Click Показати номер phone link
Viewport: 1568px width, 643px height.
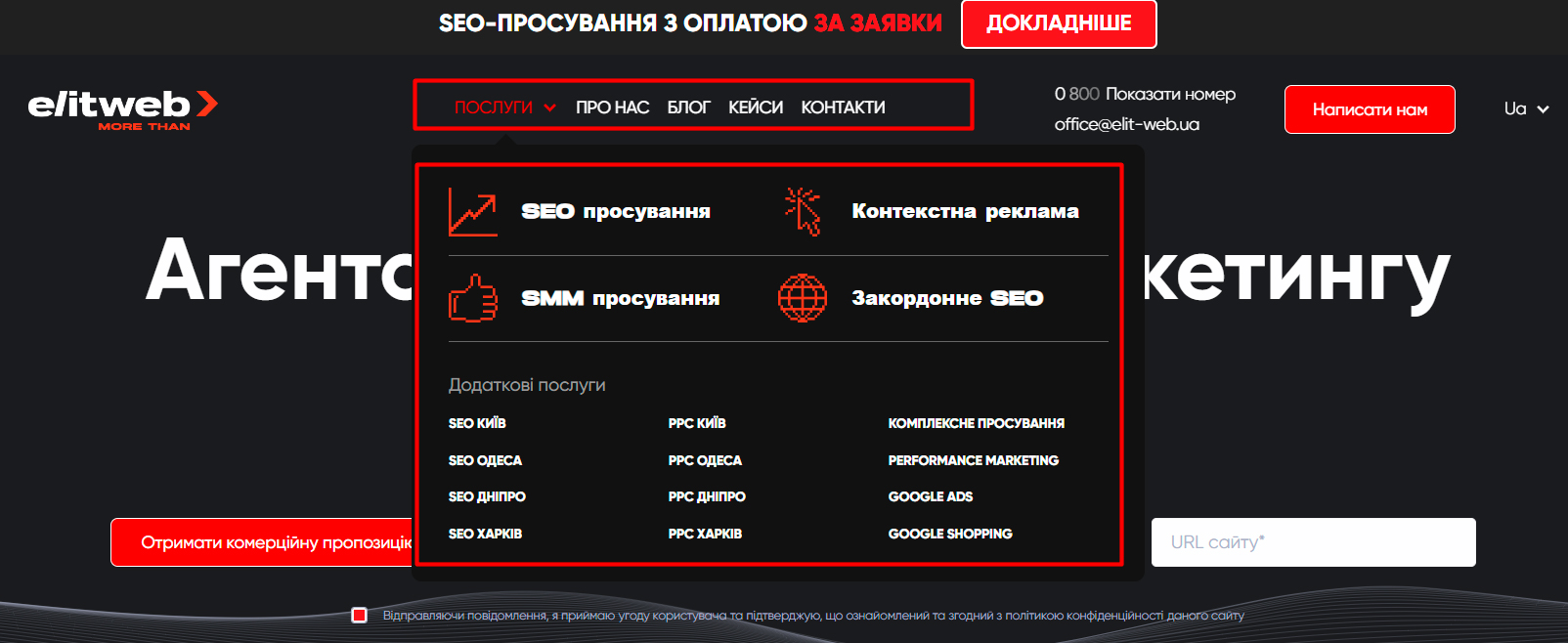click(1170, 95)
